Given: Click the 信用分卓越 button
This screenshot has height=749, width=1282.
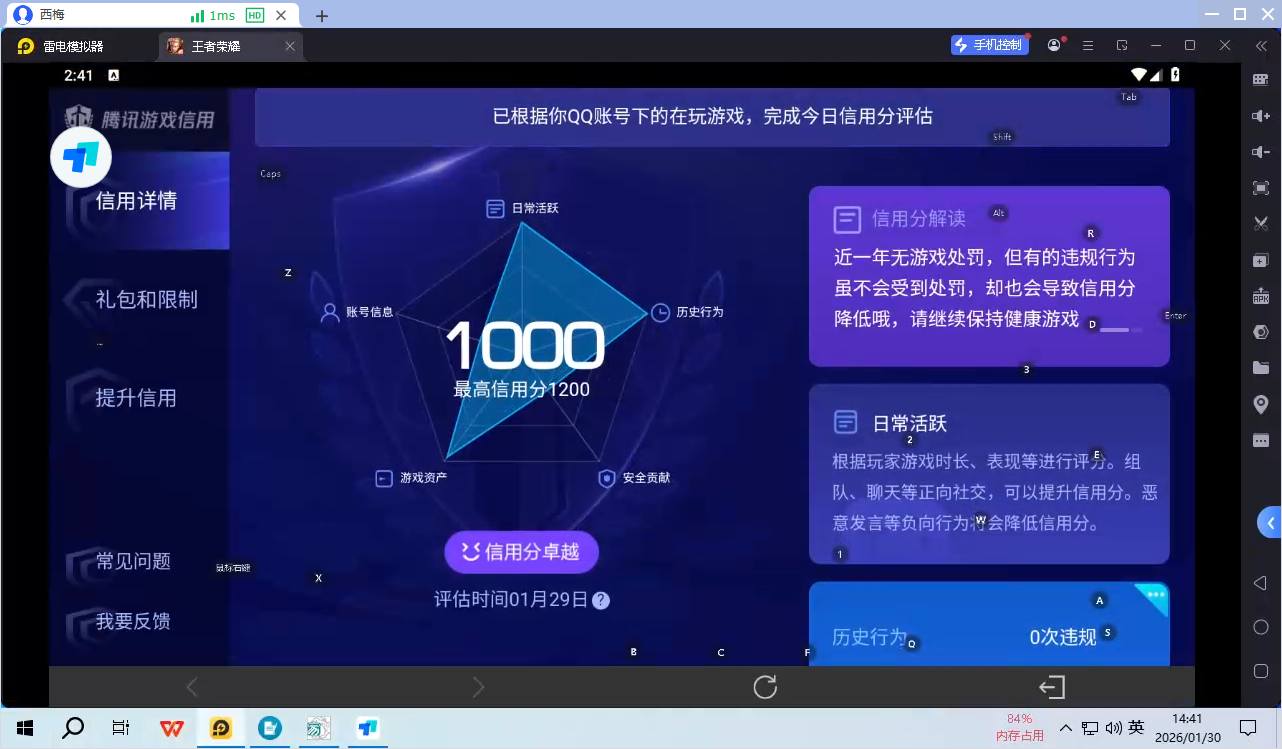Looking at the screenshot, I should pos(521,551).
